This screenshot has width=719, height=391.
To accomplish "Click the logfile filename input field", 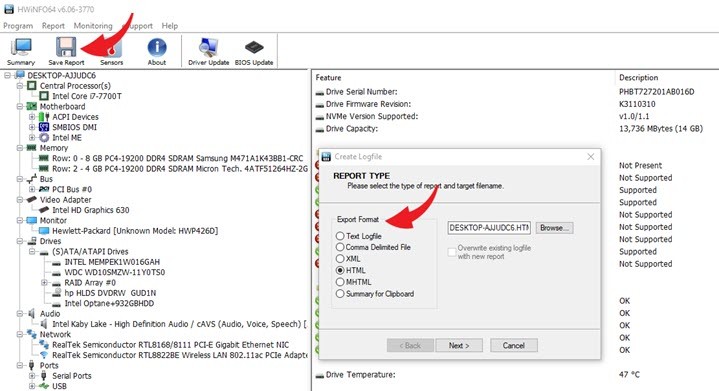I will click(x=489, y=228).
